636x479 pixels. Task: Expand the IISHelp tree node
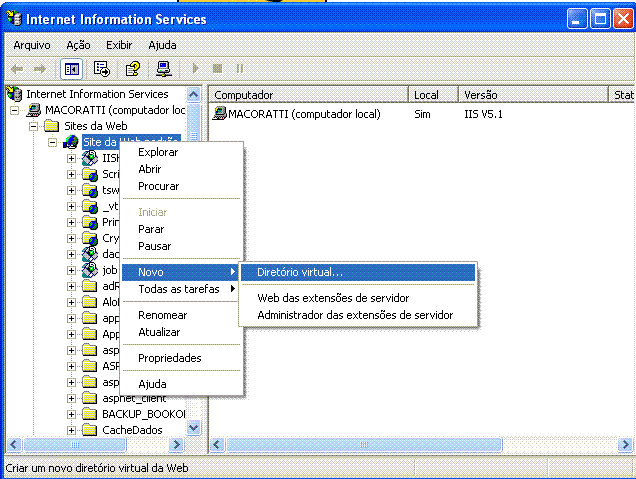tap(72, 159)
